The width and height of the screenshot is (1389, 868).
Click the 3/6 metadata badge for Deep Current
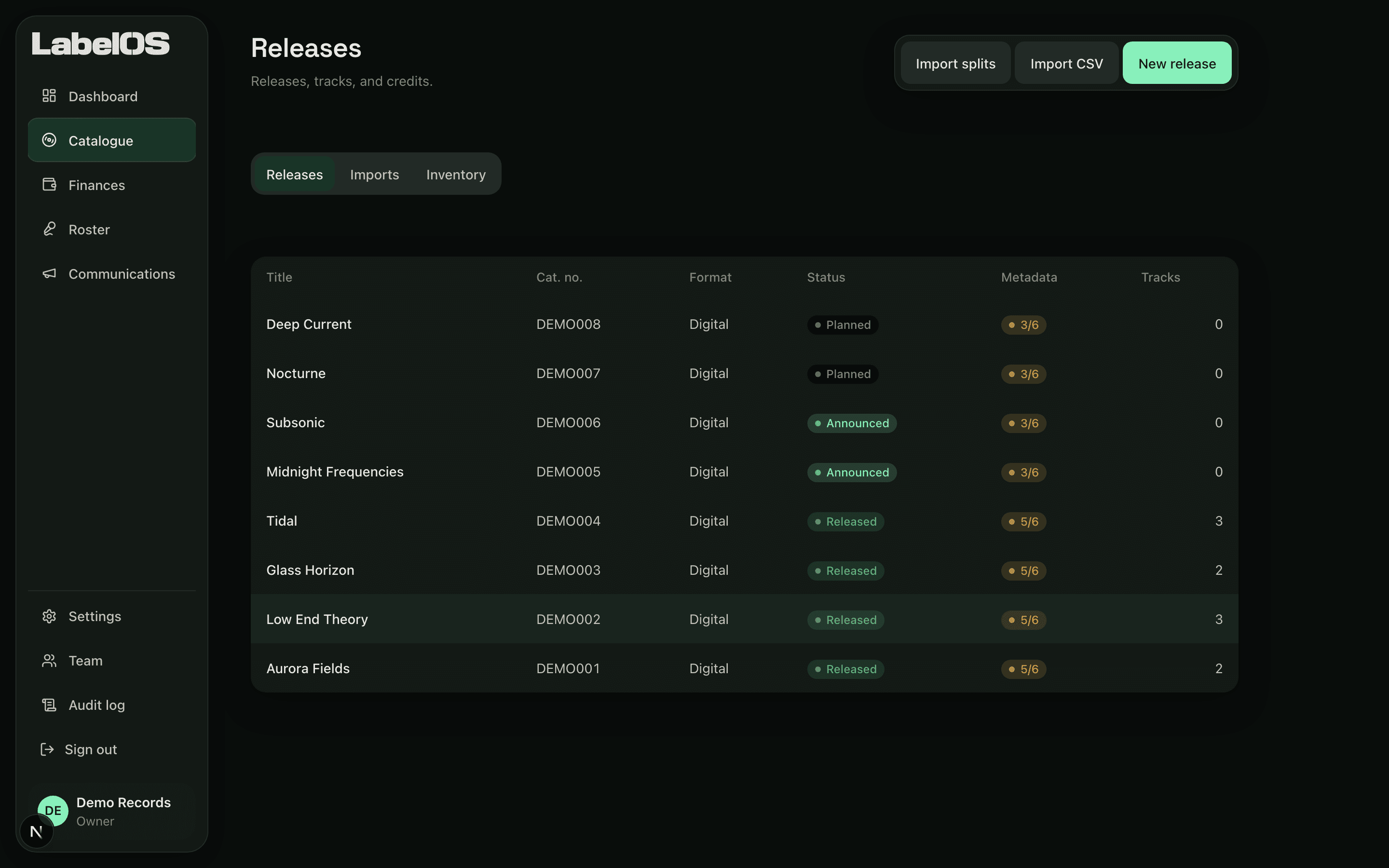pos(1023,325)
